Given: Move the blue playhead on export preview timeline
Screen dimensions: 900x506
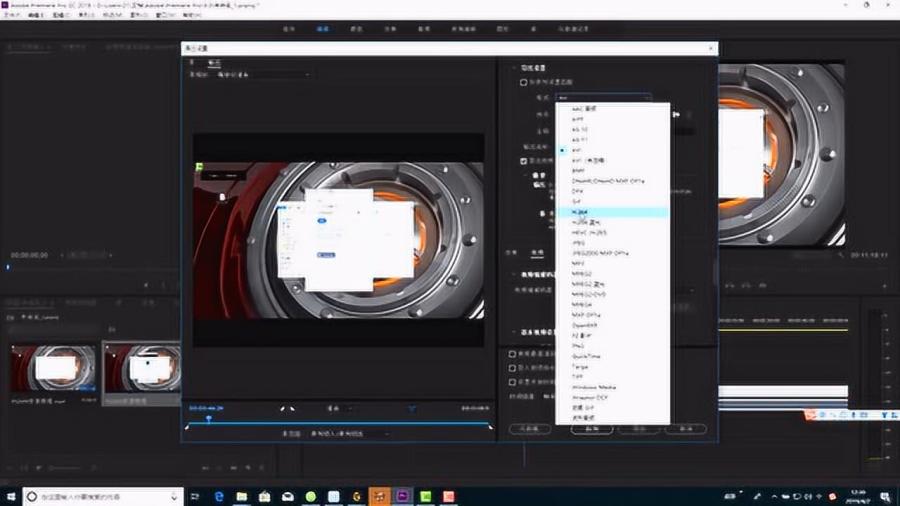Looking at the screenshot, I should point(209,419).
